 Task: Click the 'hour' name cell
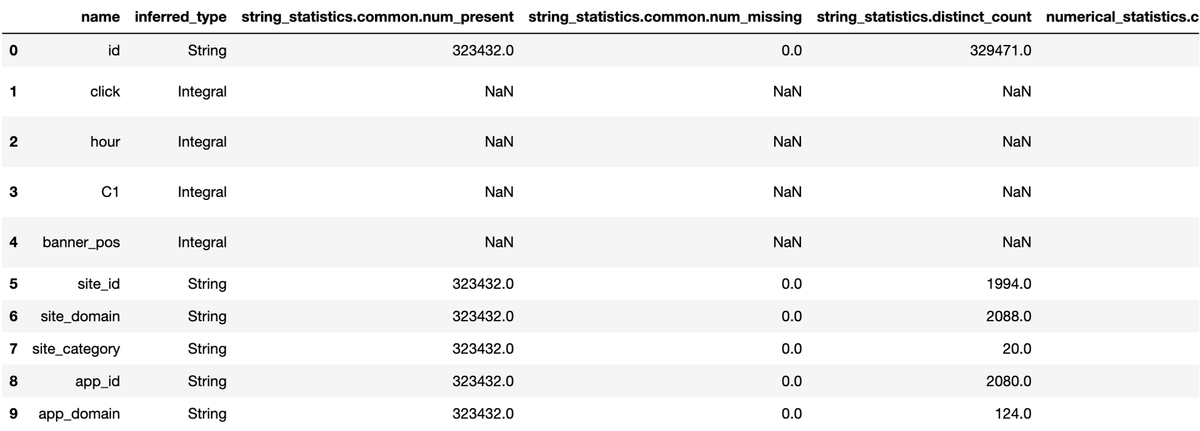(104, 141)
